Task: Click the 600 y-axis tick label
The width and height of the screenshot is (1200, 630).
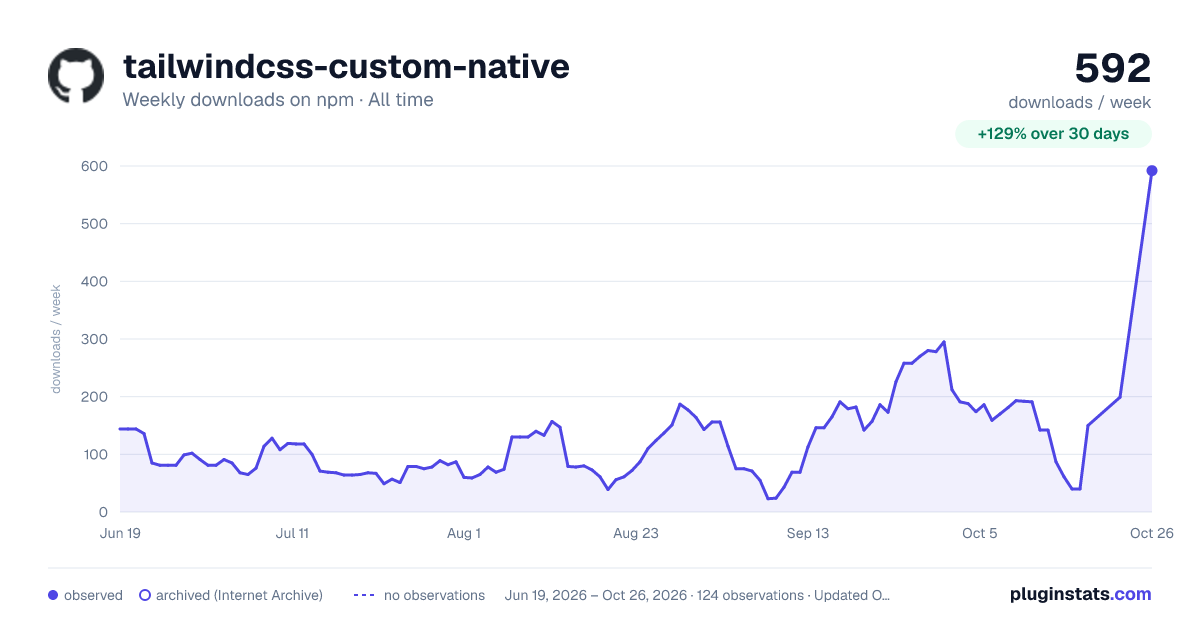Action: point(95,166)
